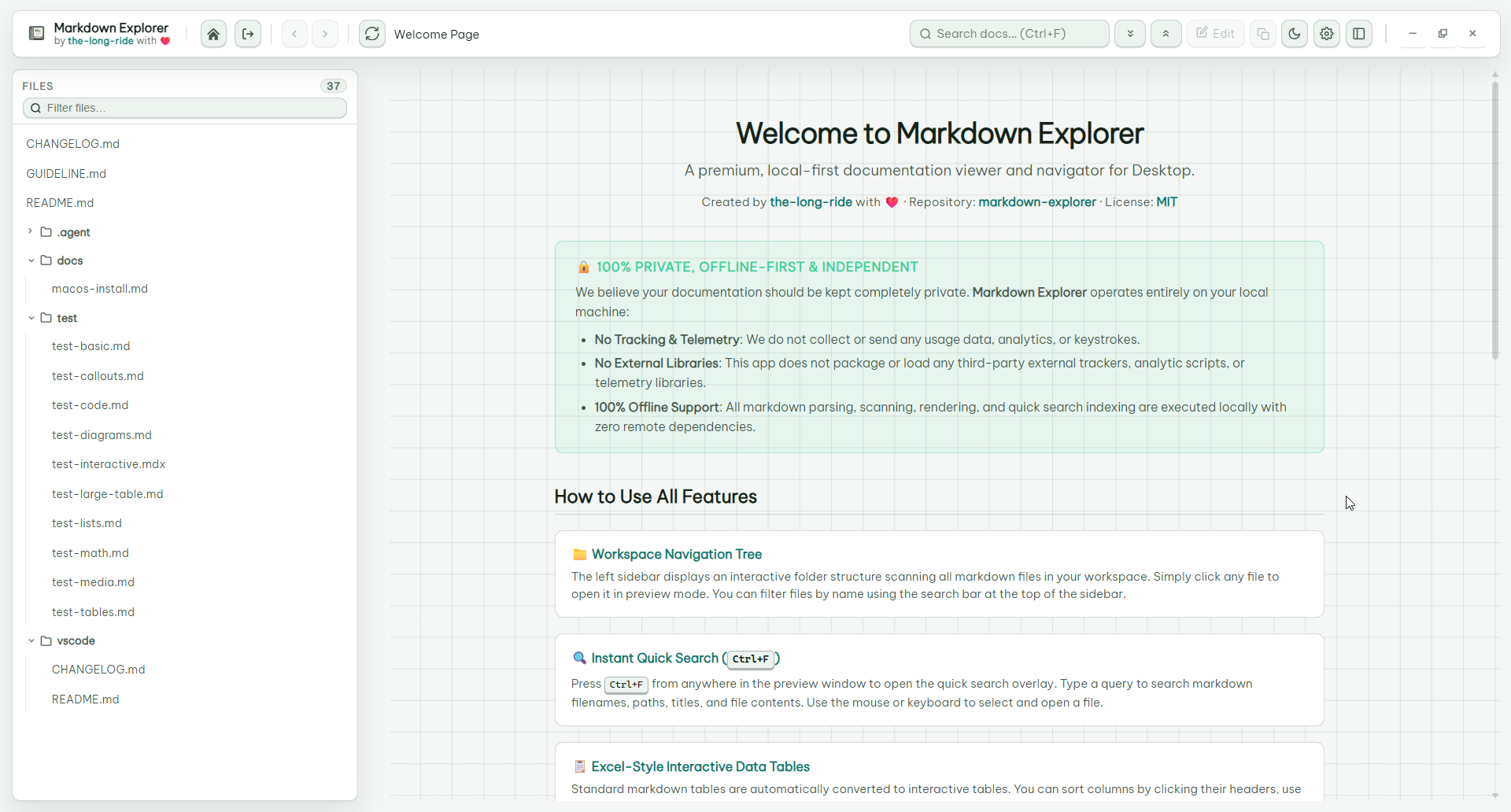Click the Edit button
1511x812 pixels.
[x=1216, y=34]
